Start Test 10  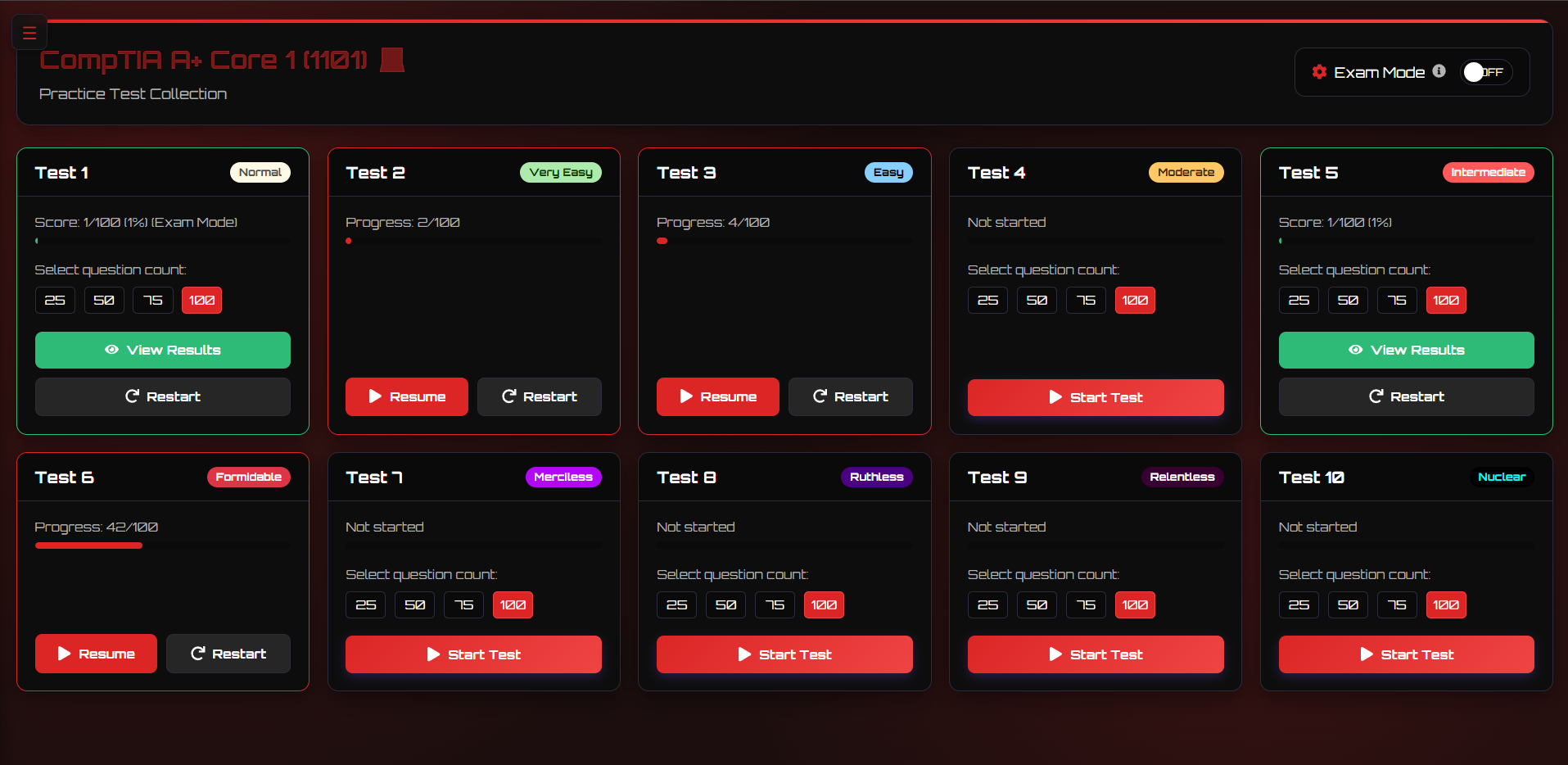pyautogui.click(x=1407, y=654)
